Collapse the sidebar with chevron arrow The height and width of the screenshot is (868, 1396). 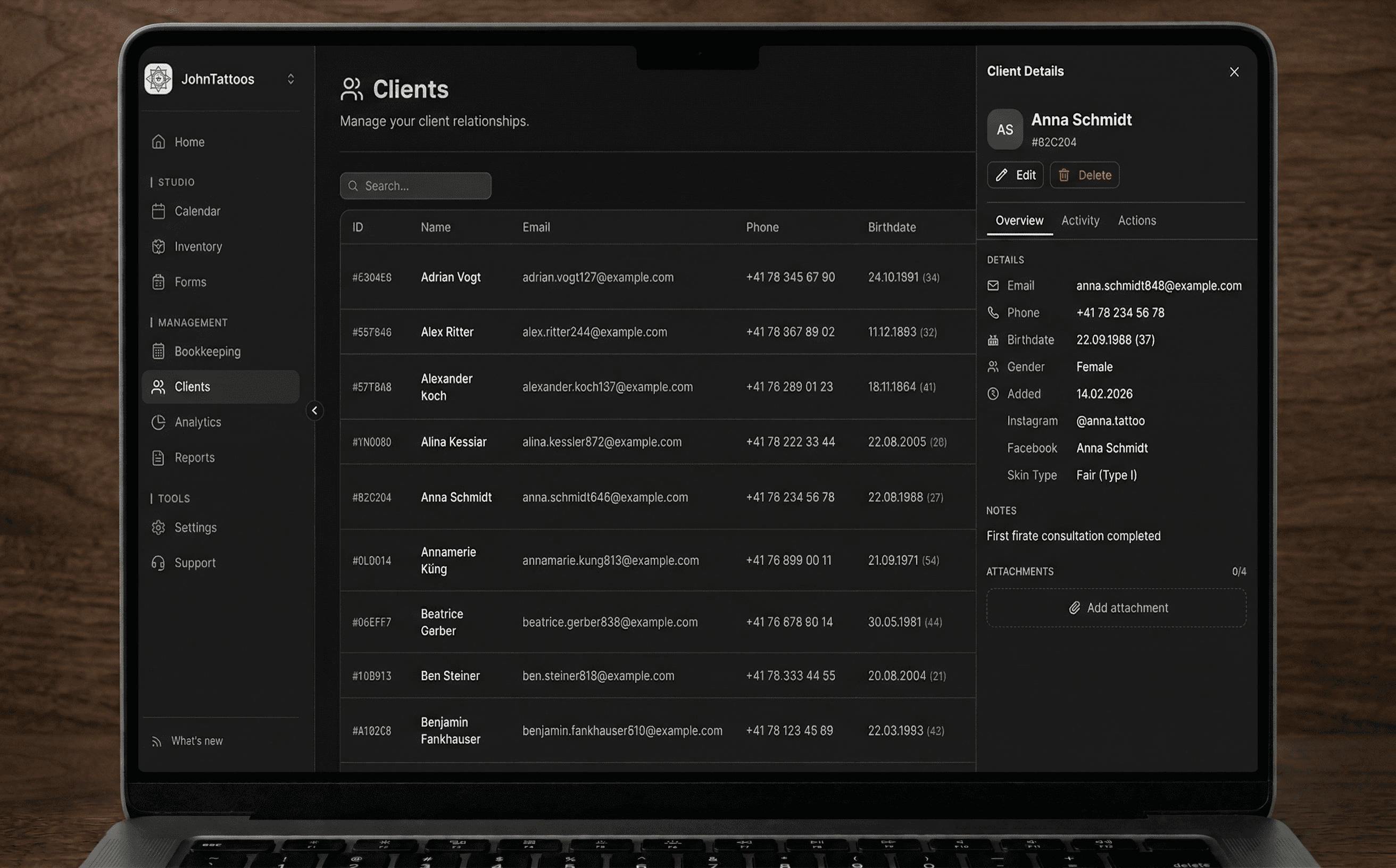tap(314, 411)
